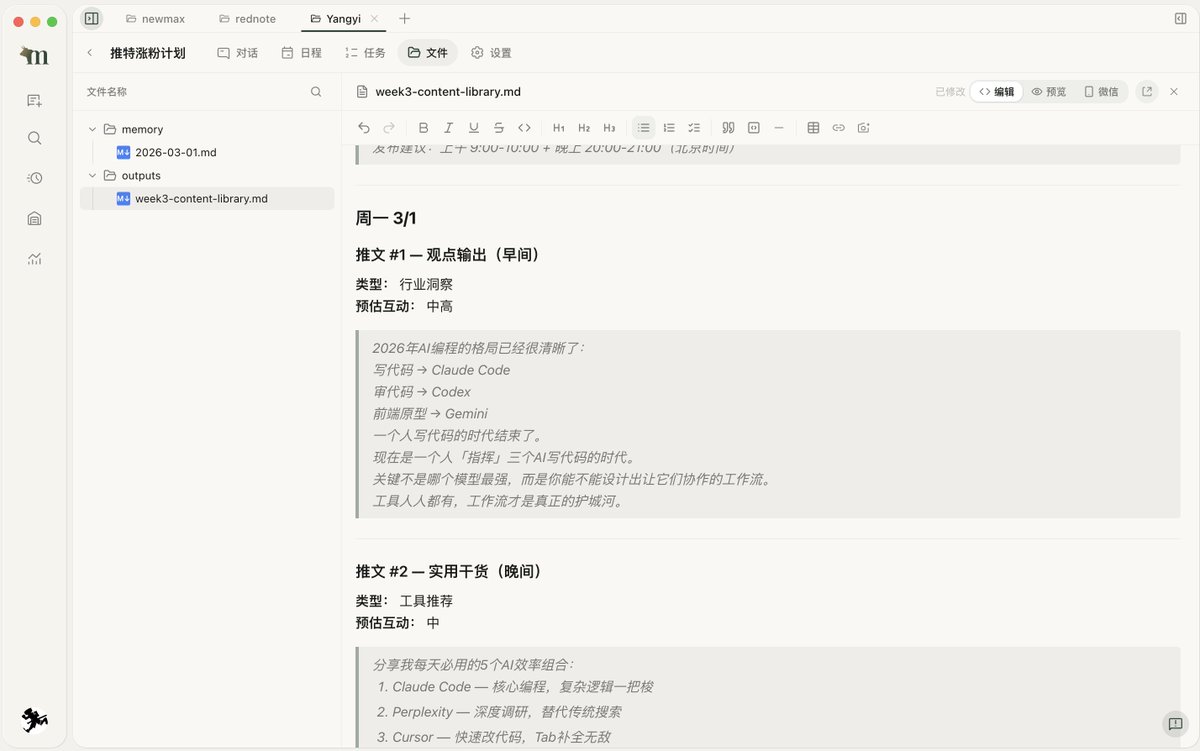Toggle strikethrough formatting

pyautogui.click(x=499, y=128)
